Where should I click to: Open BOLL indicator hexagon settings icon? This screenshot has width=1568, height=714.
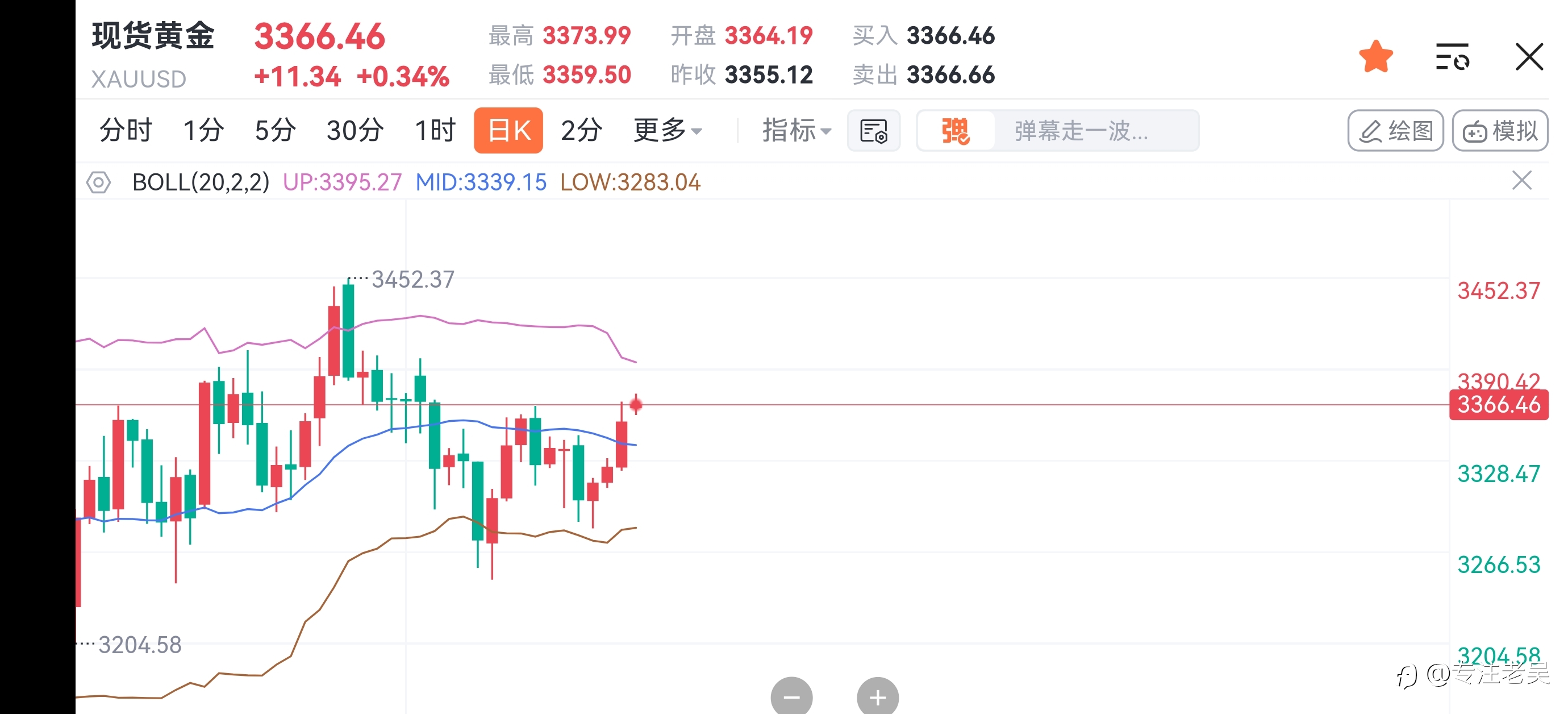[99, 182]
